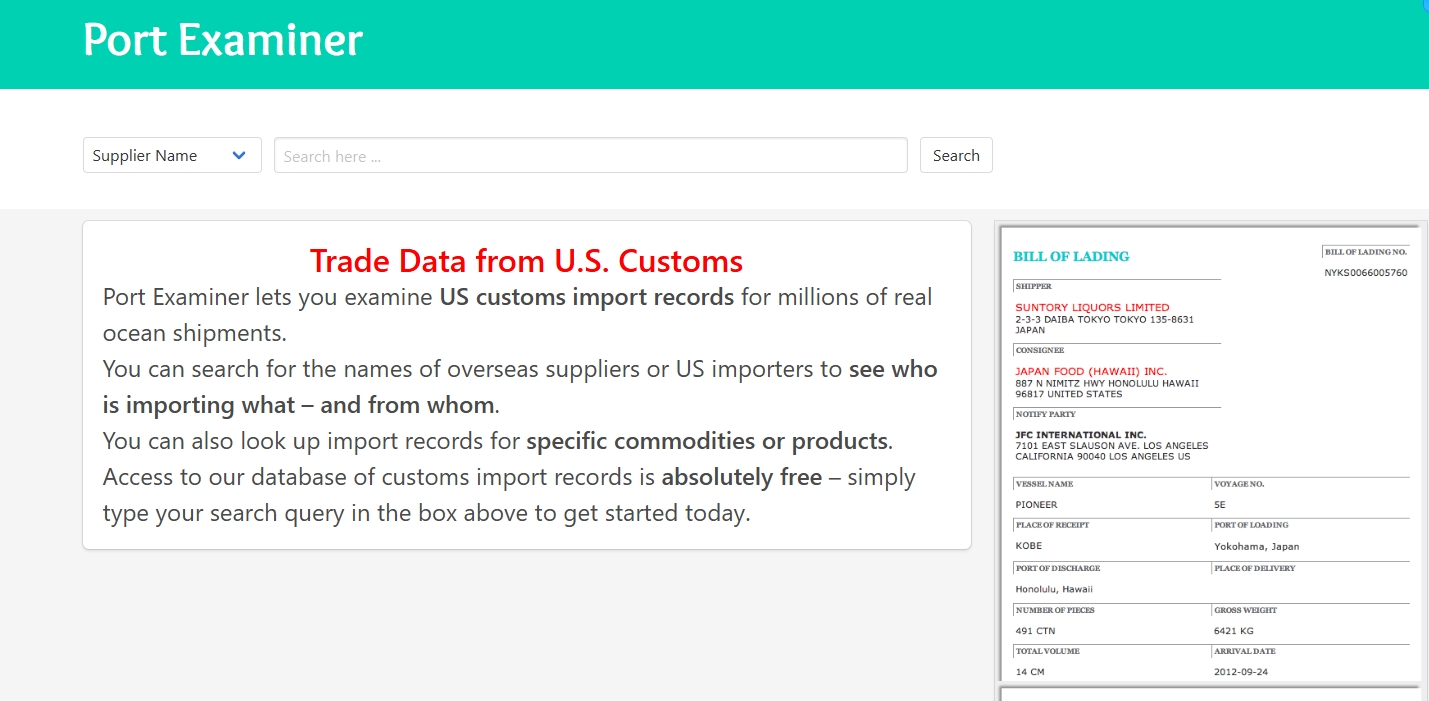Click vessel name PIONEER in the document

(x=1036, y=505)
